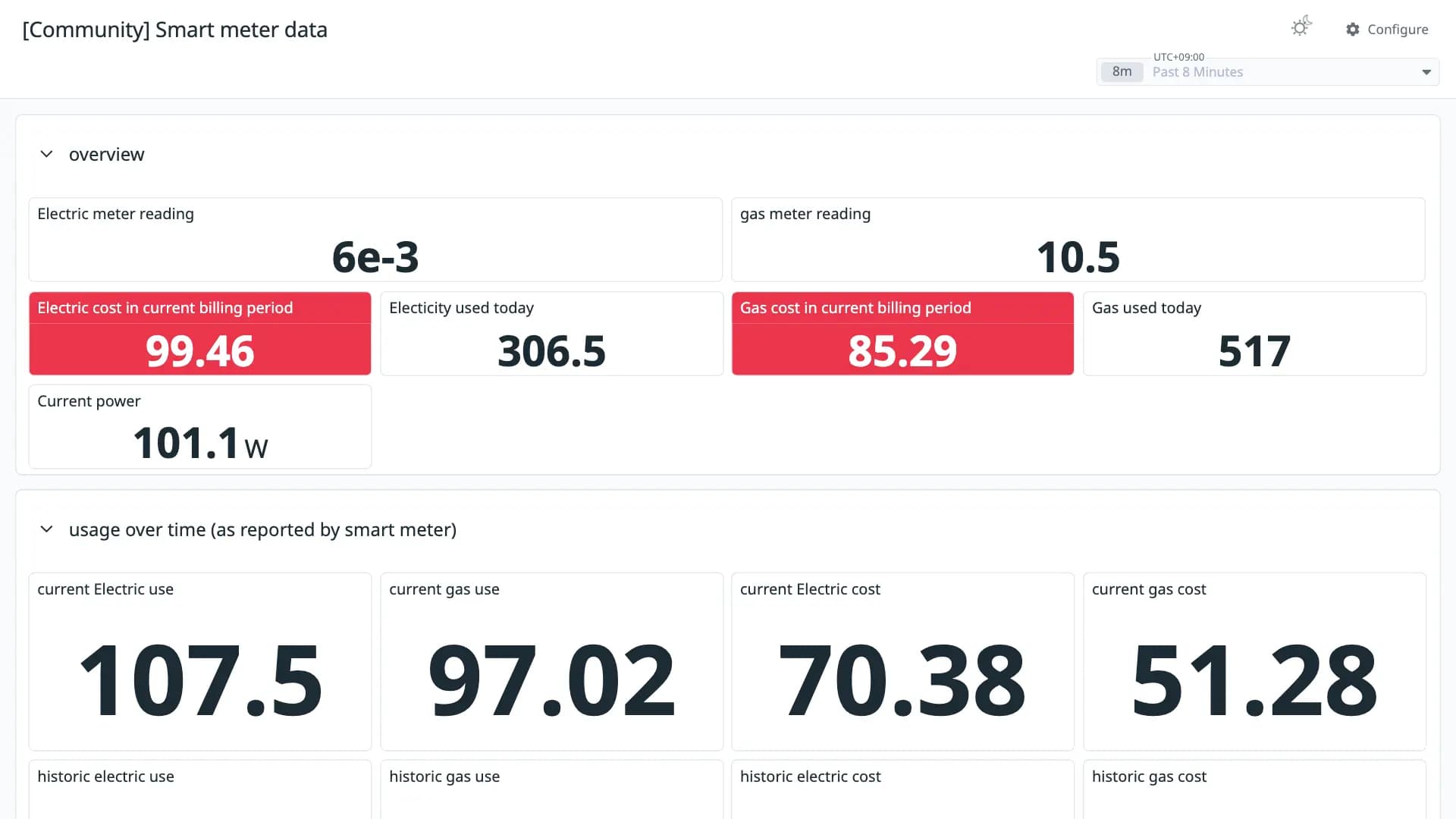Viewport: 1456px width, 819px height.
Task: Open the historic gas cost widget title
Action: pos(1149,777)
